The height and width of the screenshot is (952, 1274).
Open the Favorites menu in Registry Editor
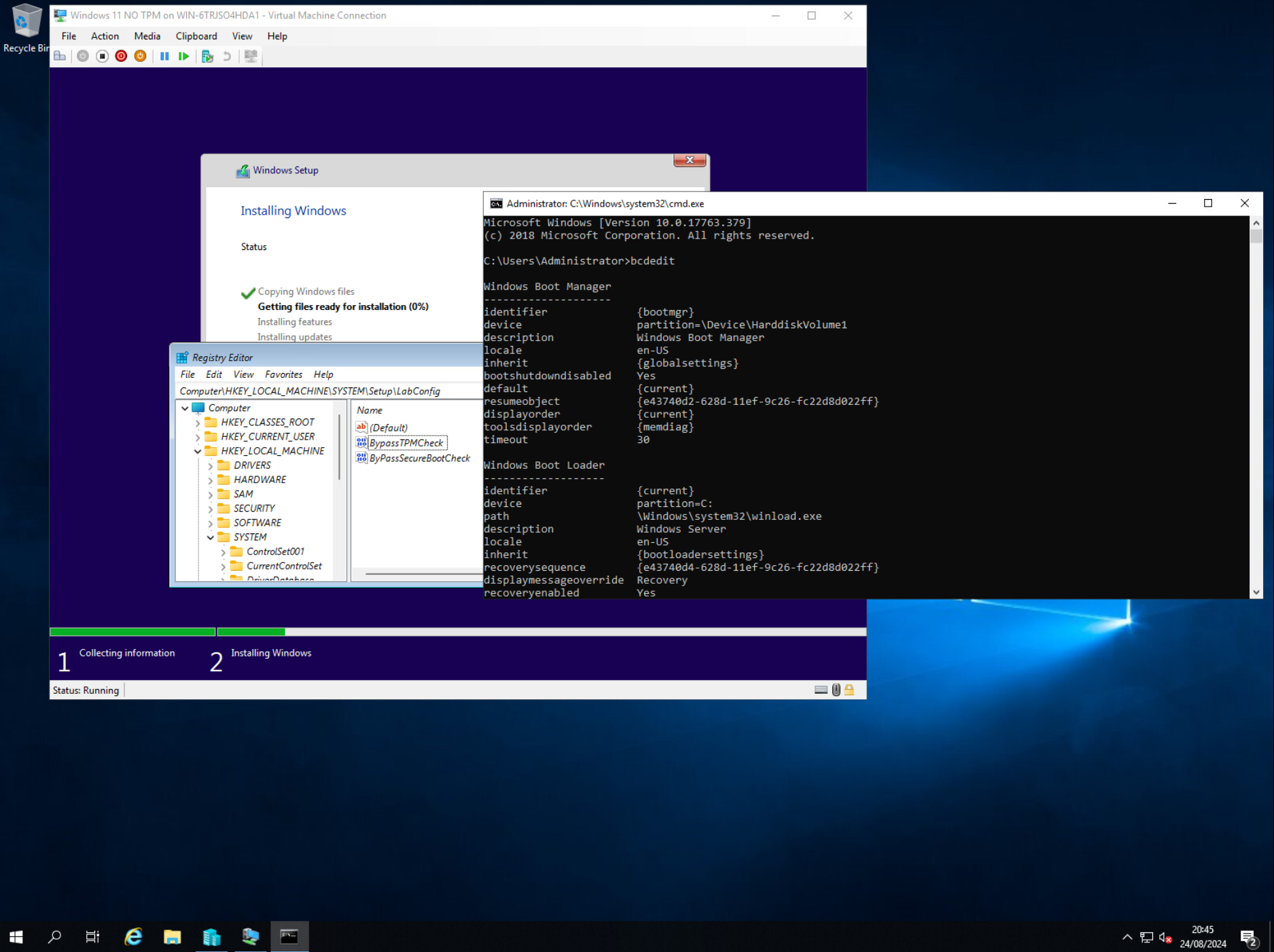[x=283, y=374]
